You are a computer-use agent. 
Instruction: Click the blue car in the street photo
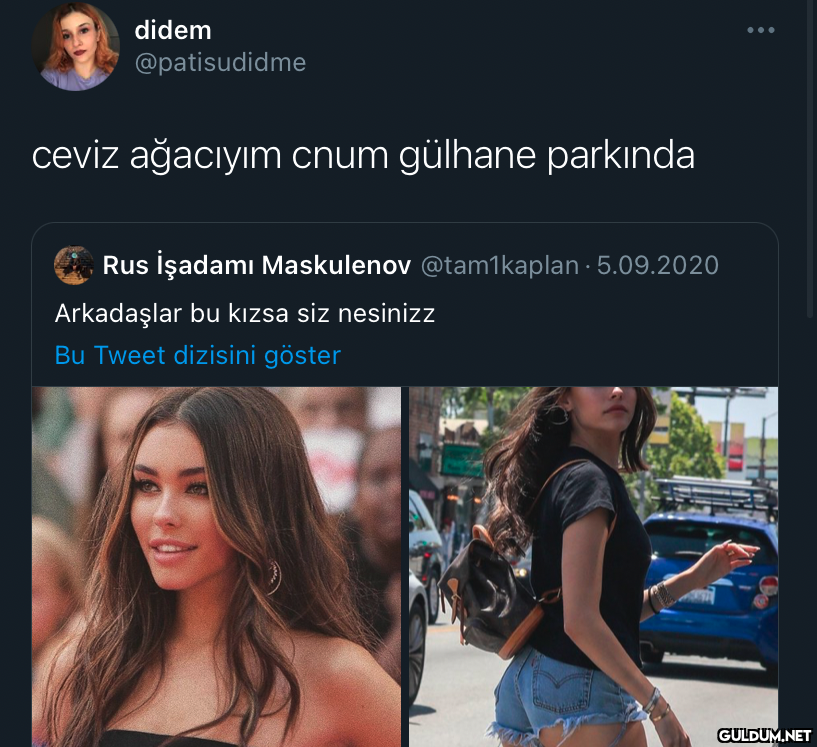(709, 584)
